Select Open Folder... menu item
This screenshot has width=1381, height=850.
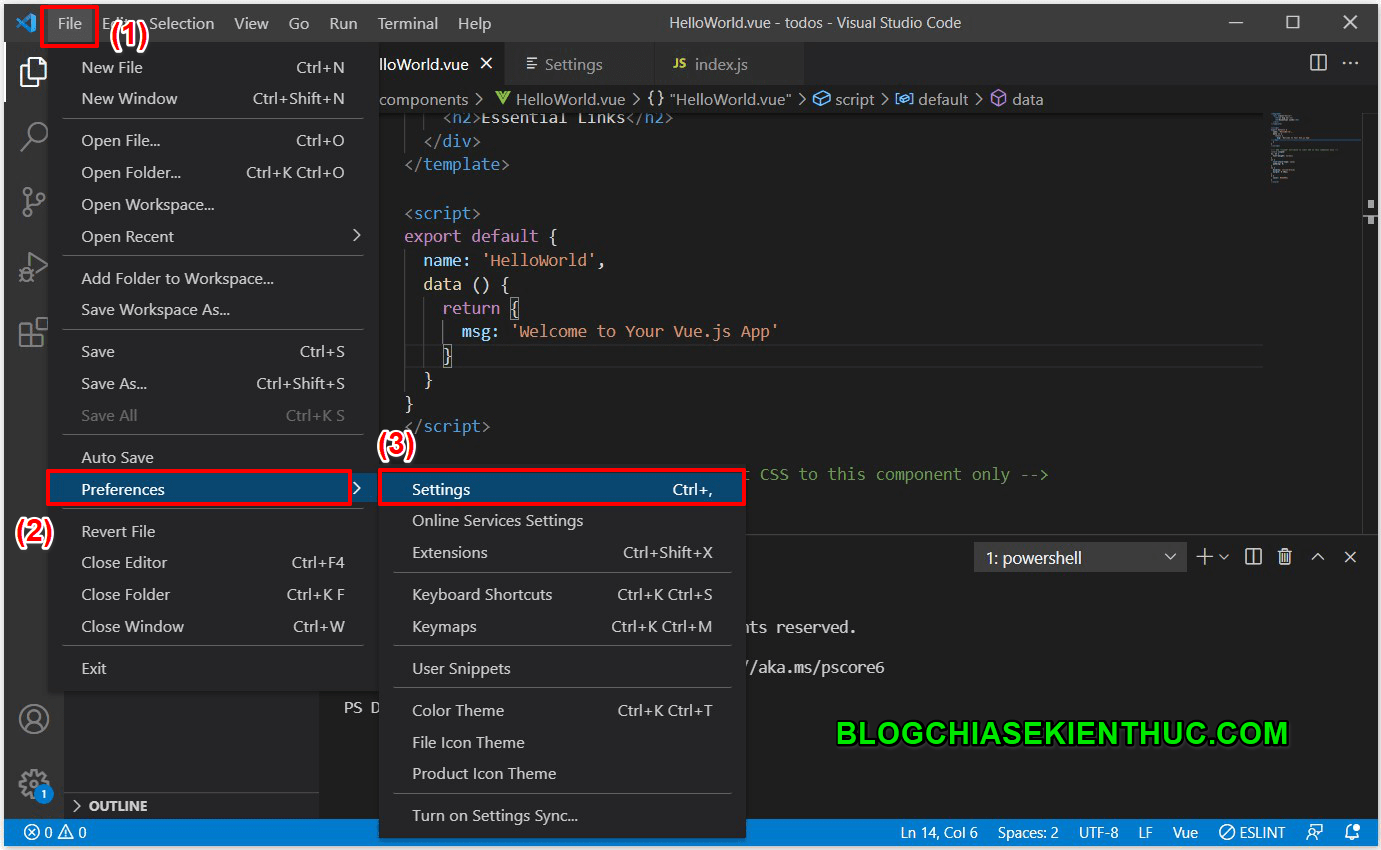[x=213, y=172]
